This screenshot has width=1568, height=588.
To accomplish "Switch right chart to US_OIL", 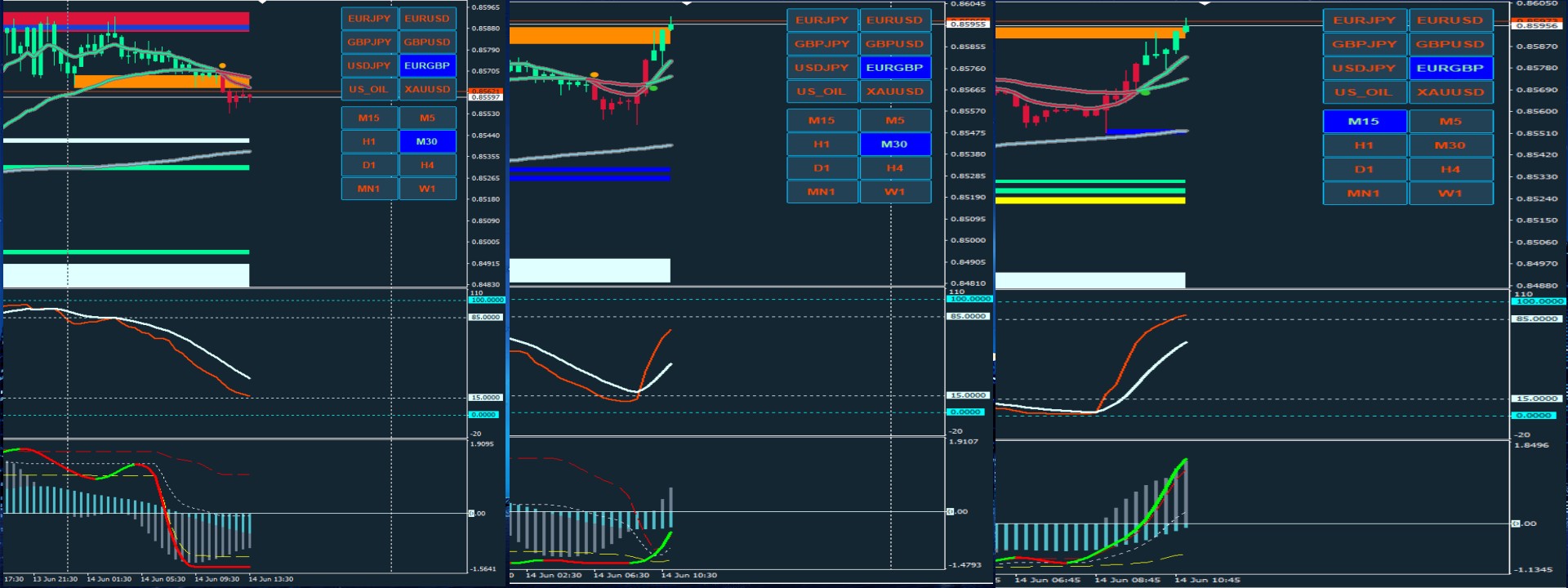I will 1365,92.
